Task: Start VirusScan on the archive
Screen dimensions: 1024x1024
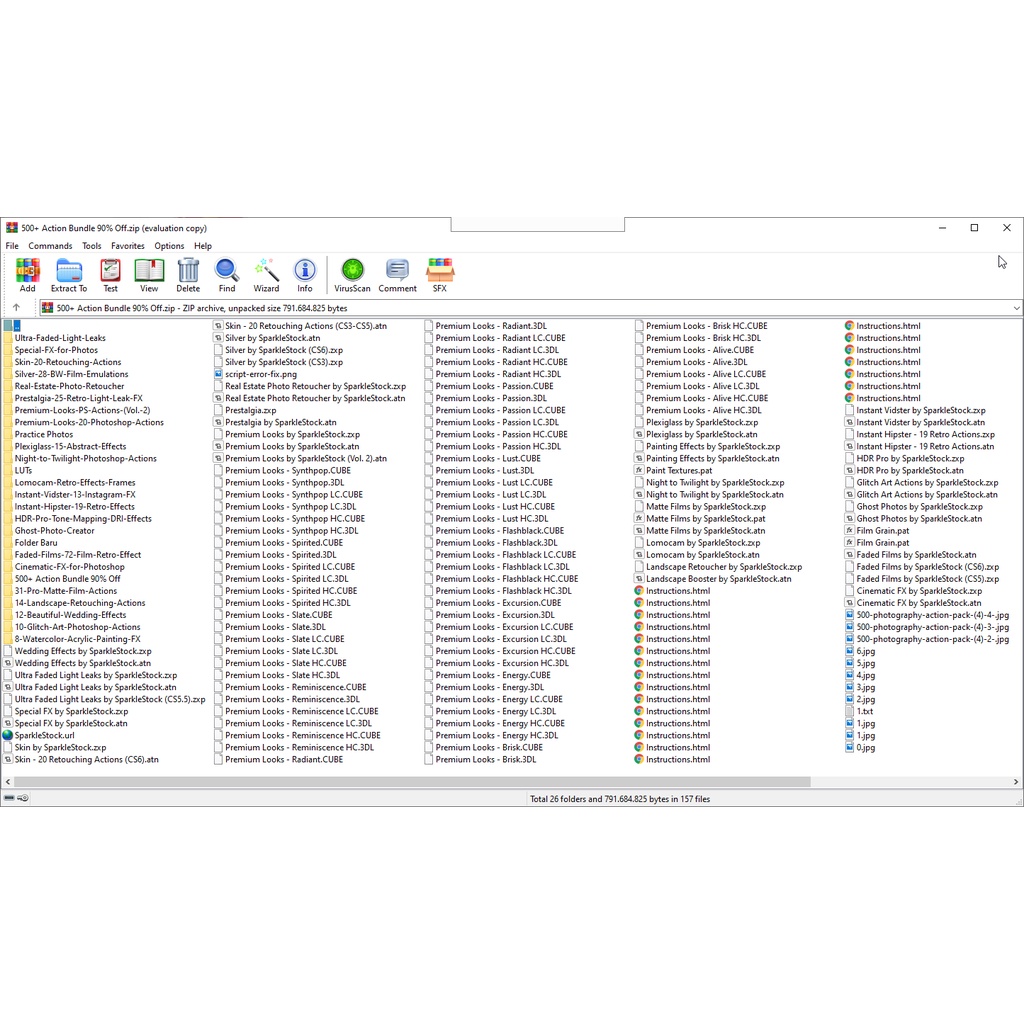Action: 352,274
